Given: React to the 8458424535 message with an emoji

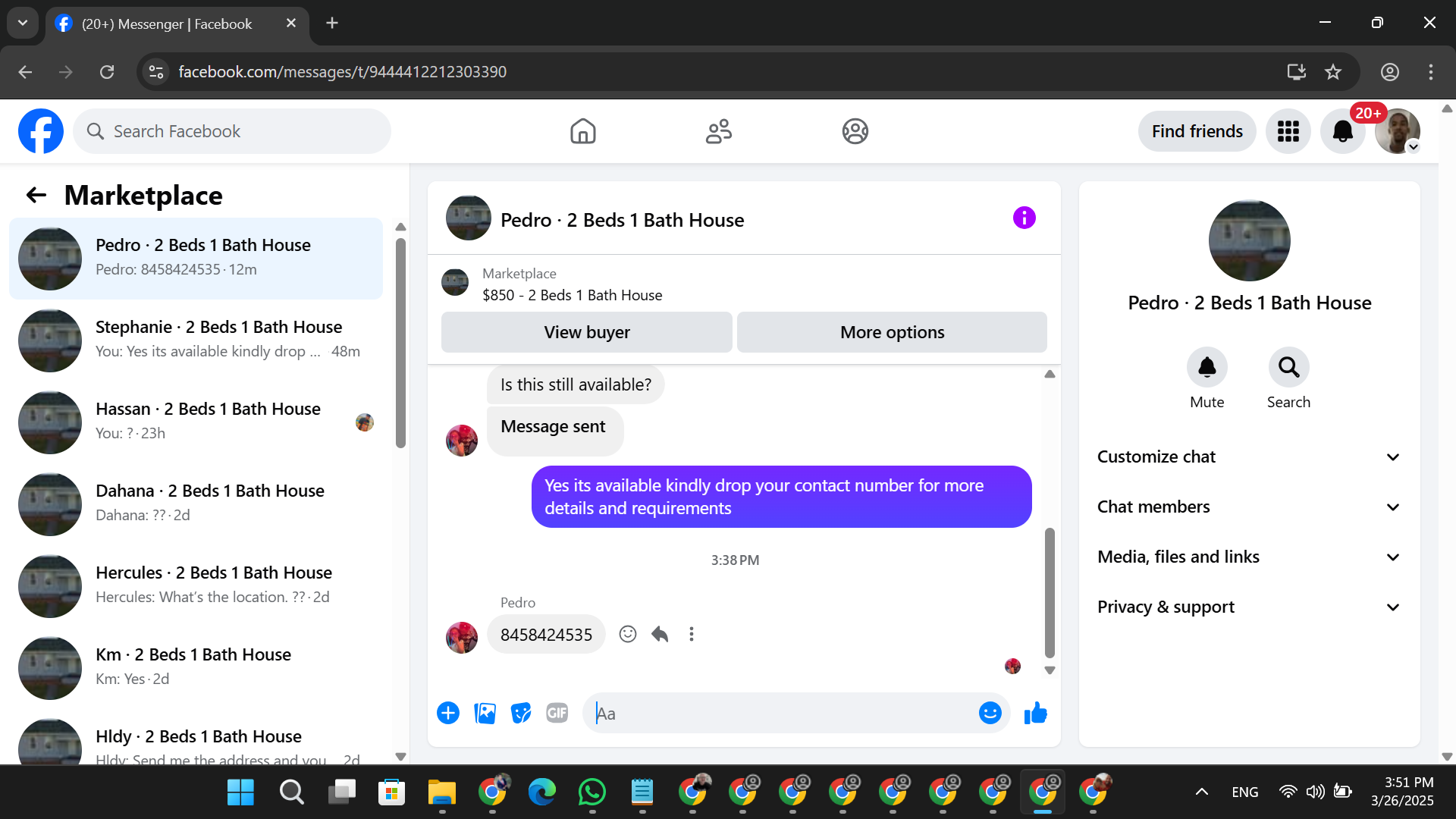Looking at the screenshot, I should pos(627,634).
